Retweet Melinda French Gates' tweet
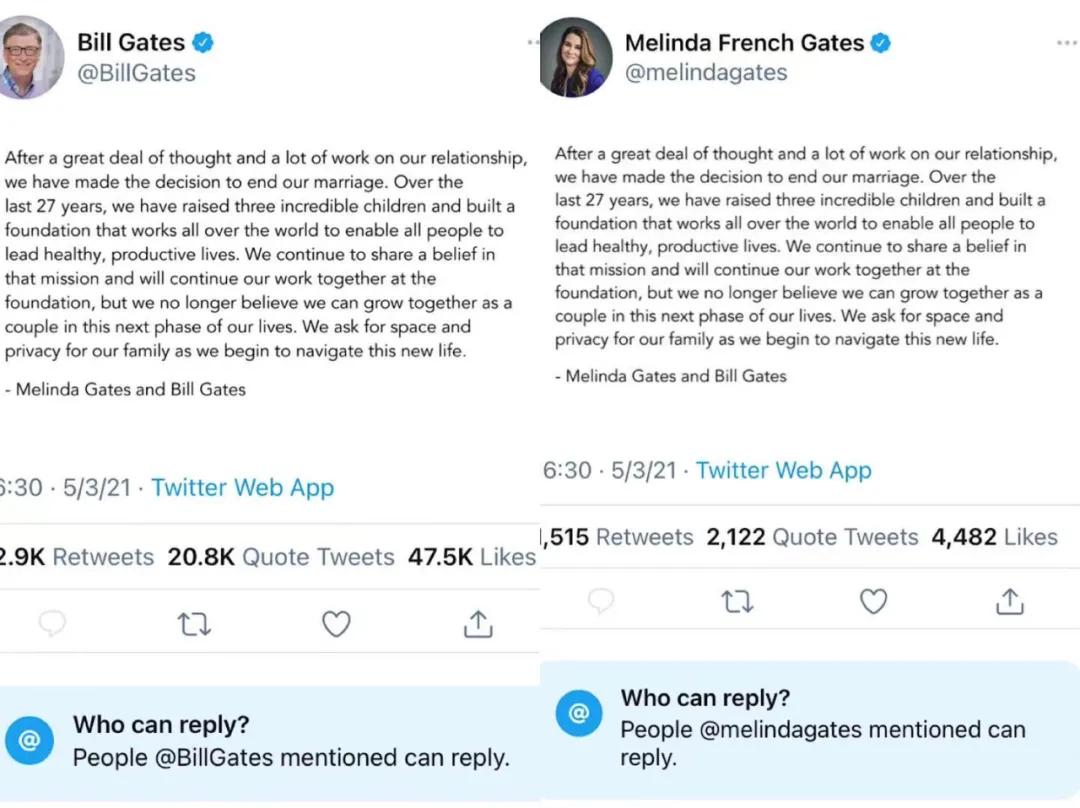Screen dimensions: 1080x808 tap(737, 601)
